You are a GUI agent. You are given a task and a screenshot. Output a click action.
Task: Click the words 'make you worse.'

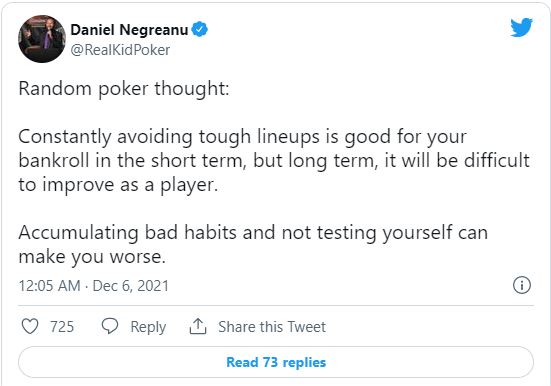(92, 257)
